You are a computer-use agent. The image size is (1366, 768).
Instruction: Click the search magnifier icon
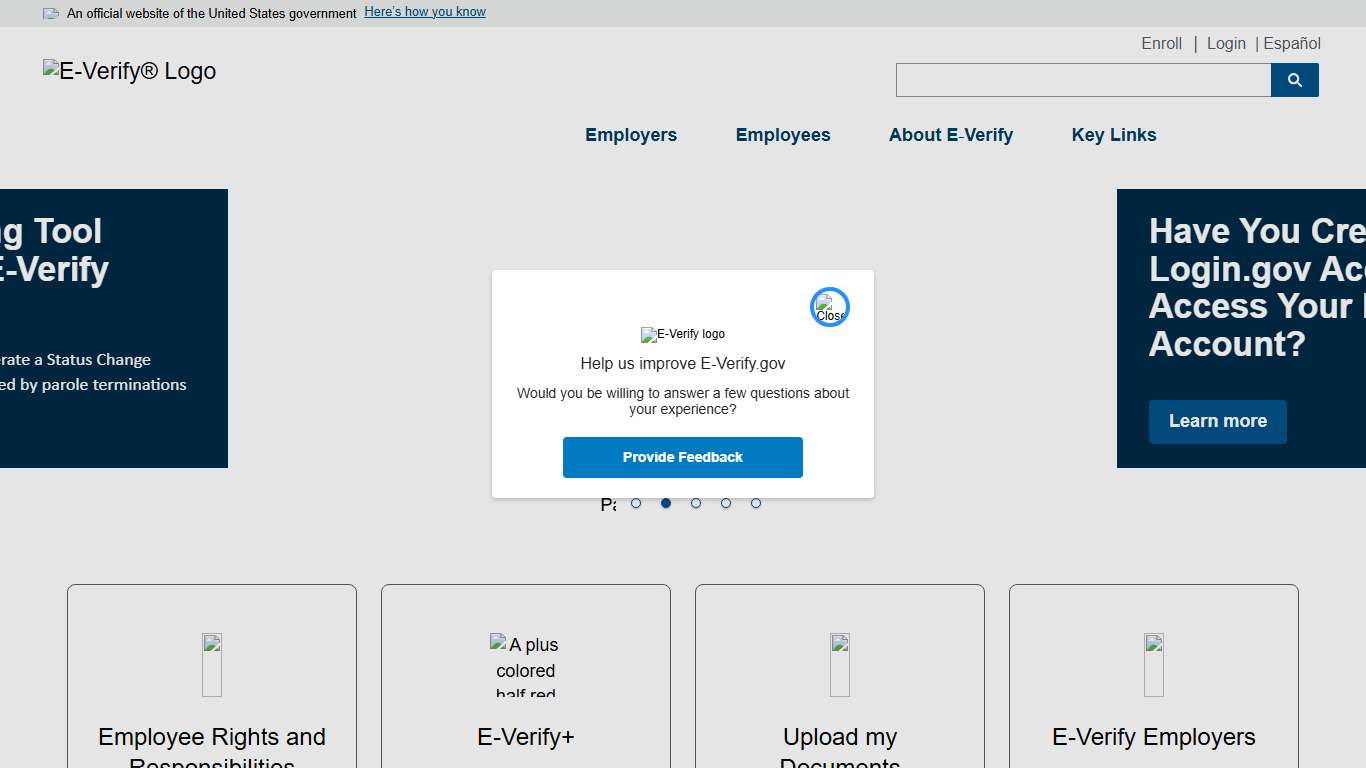tap(1294, 80)
